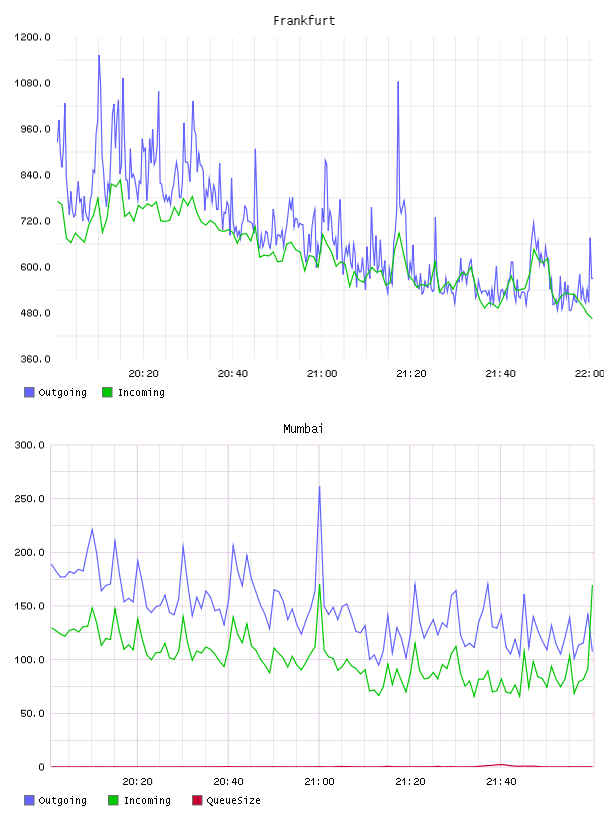Click the 21:00 Outgoing peak in Mumbai chart
The width and height of the screenshot is (608, 816).
point(319,488)
